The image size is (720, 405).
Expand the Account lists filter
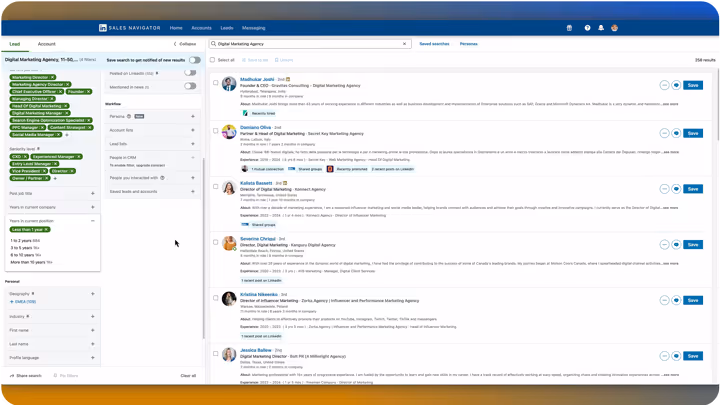(193, 130)
